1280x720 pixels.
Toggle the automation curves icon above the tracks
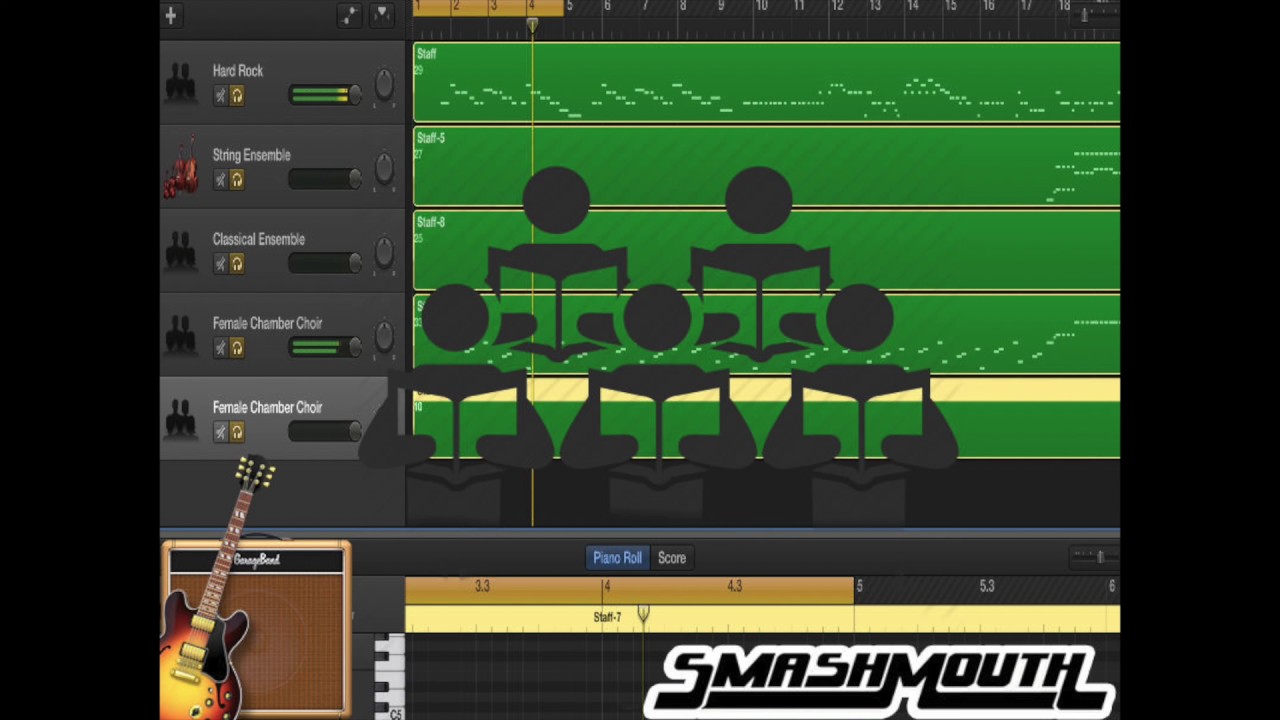tap(349, 15)
